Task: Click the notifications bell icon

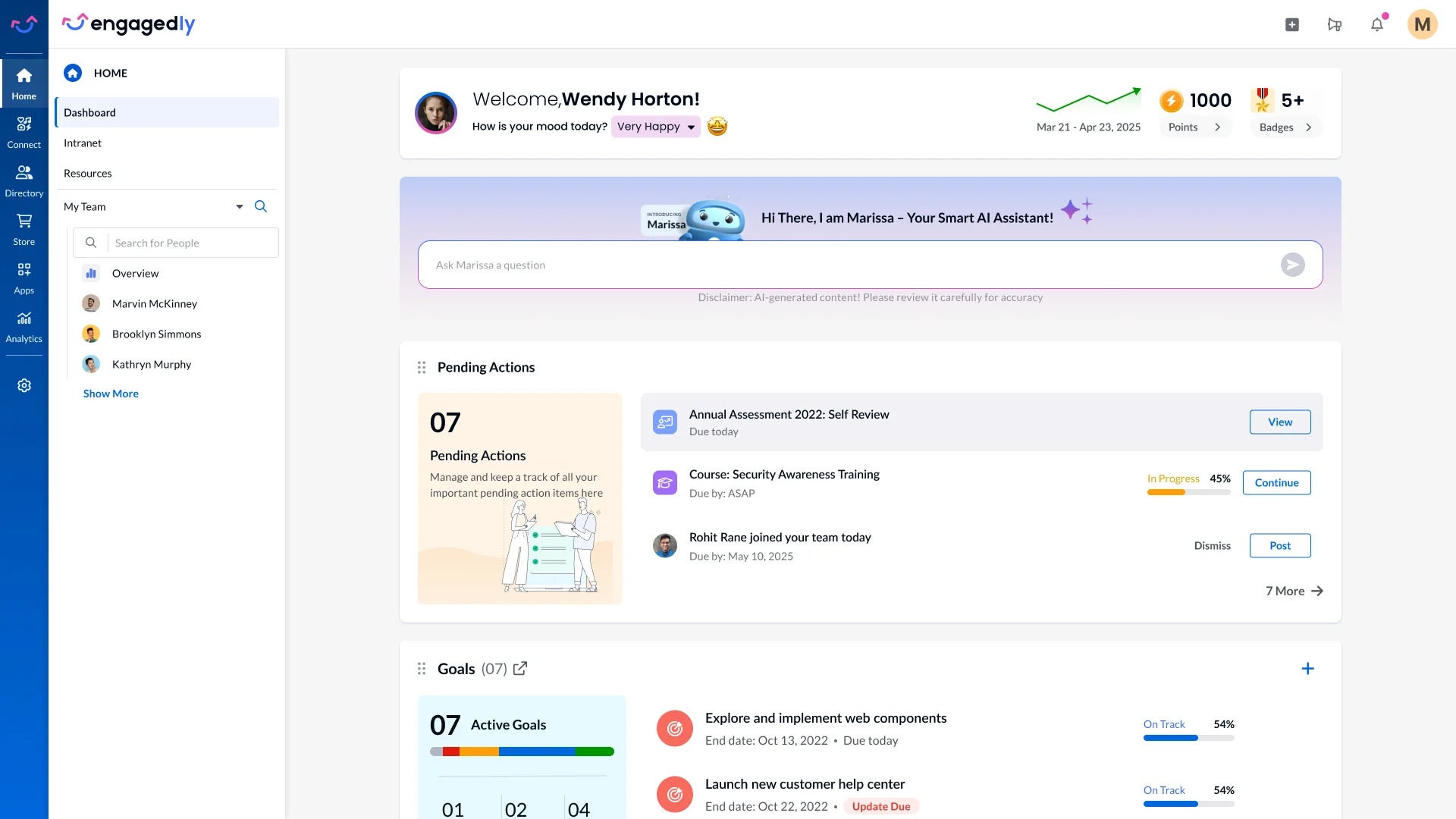Action: (x=1377, y=24)
